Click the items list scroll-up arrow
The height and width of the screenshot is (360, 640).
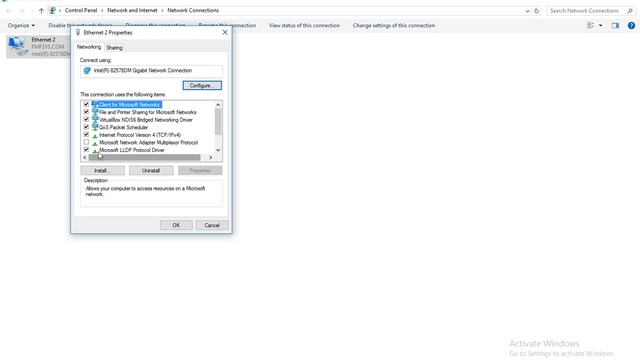218,105
